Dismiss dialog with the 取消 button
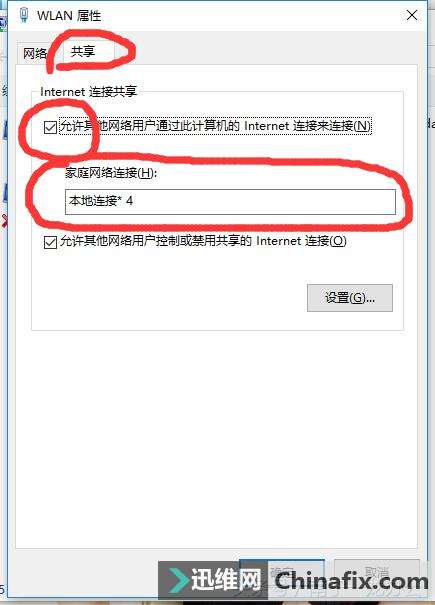This screenshot has height=605, width=435. tap(377, 573)
